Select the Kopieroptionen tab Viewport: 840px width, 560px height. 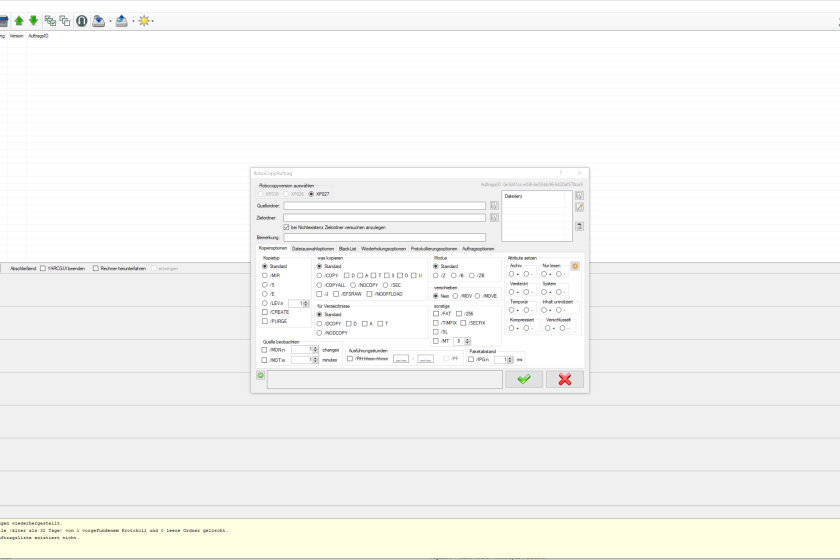pyautogui.click(x=273, y=248)
